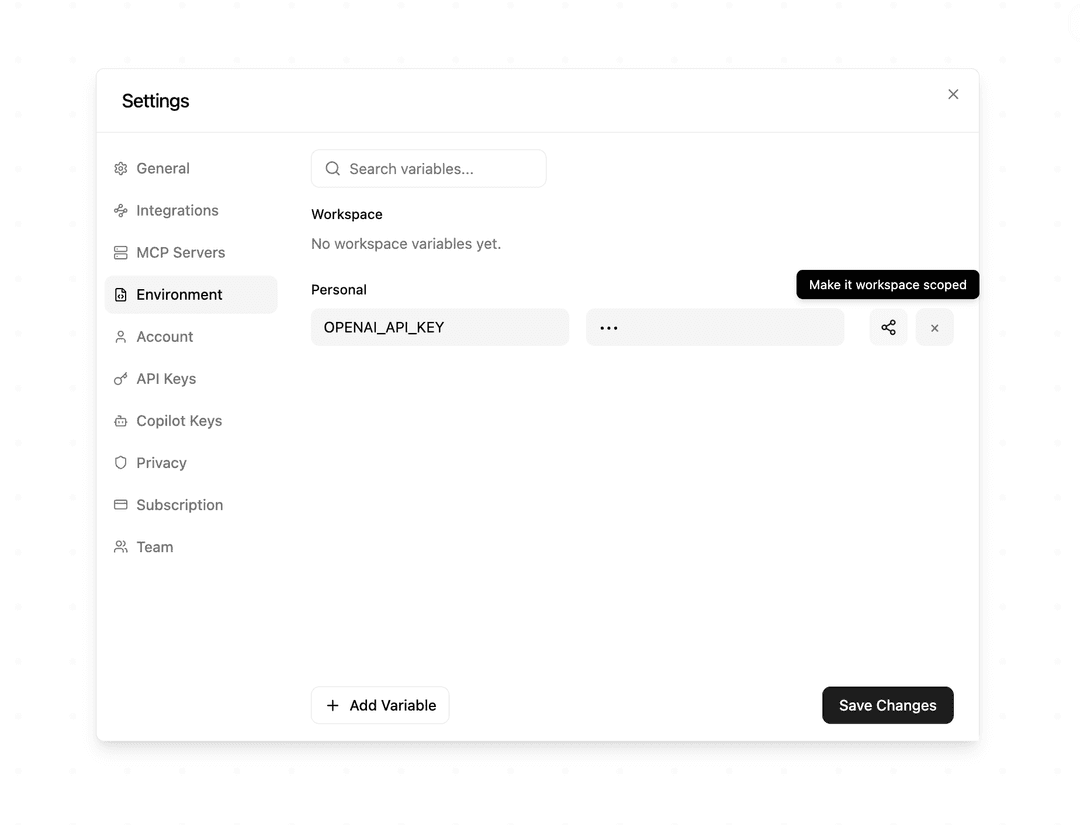
Task: Save Changes in the Environment settings
Action: point(887,705)
